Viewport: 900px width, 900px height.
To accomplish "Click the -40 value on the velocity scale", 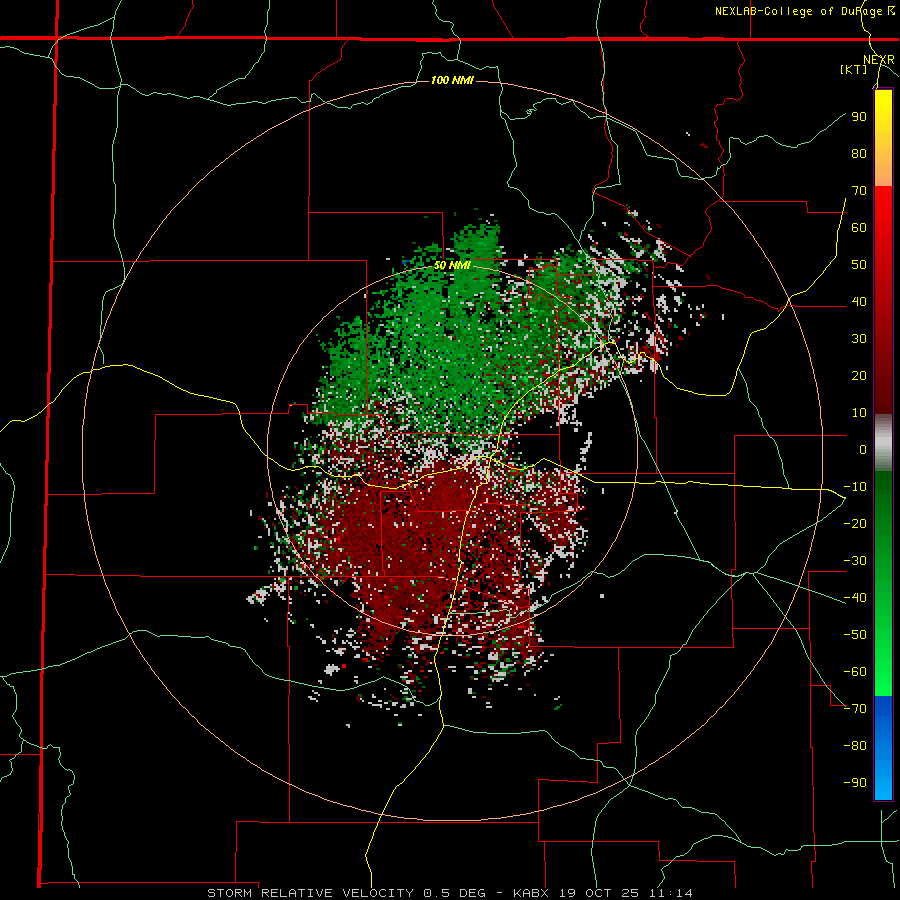I will [x=855, y=598].
